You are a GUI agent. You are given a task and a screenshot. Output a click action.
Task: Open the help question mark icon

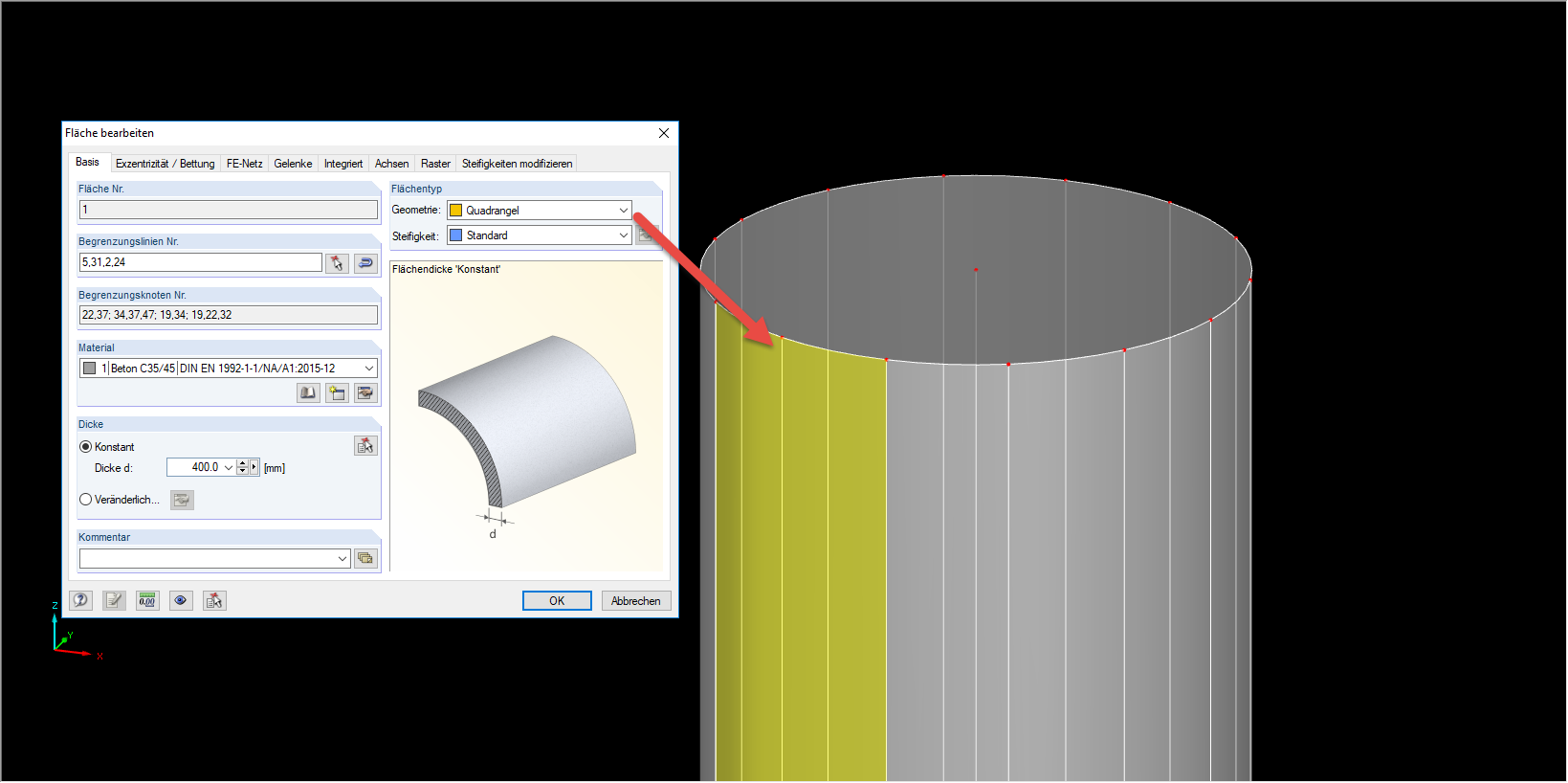click(x=81, y=600)
